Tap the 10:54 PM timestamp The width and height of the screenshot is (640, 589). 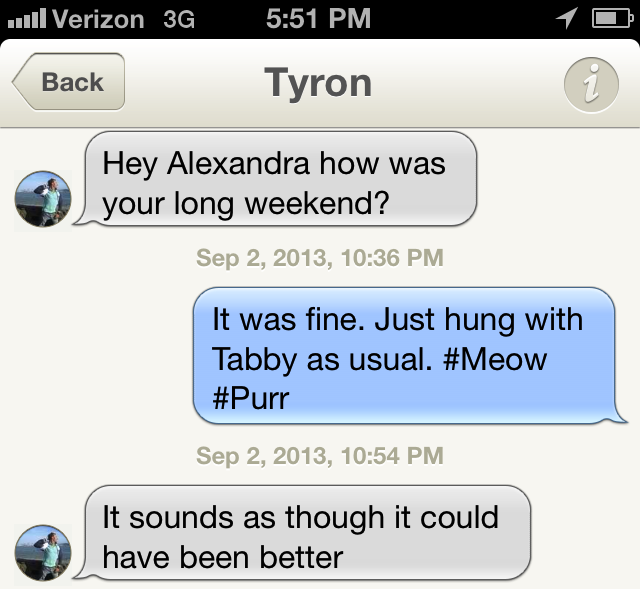point(320,456)
